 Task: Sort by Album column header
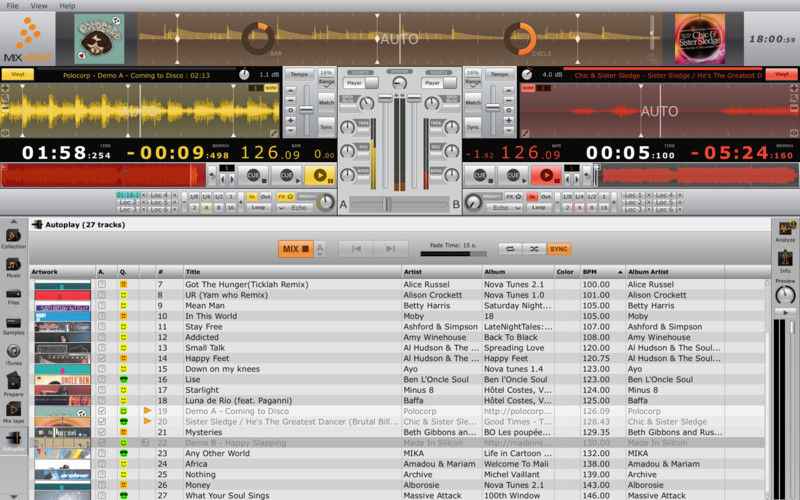pos(518,272)
